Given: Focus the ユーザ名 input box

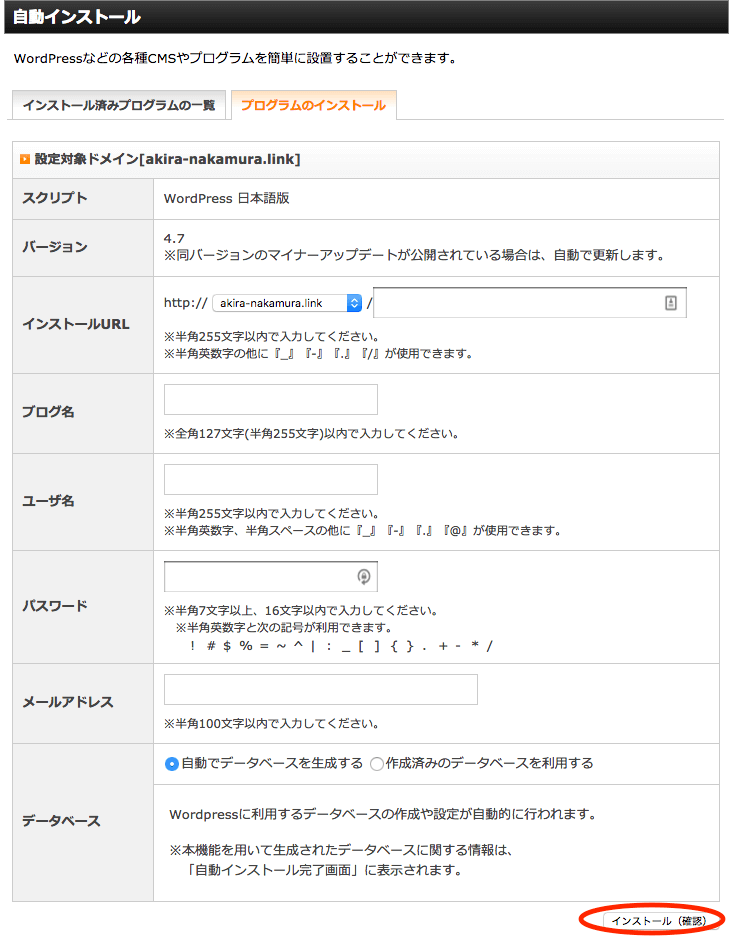Looking at the screenshot, I should 270,479.
